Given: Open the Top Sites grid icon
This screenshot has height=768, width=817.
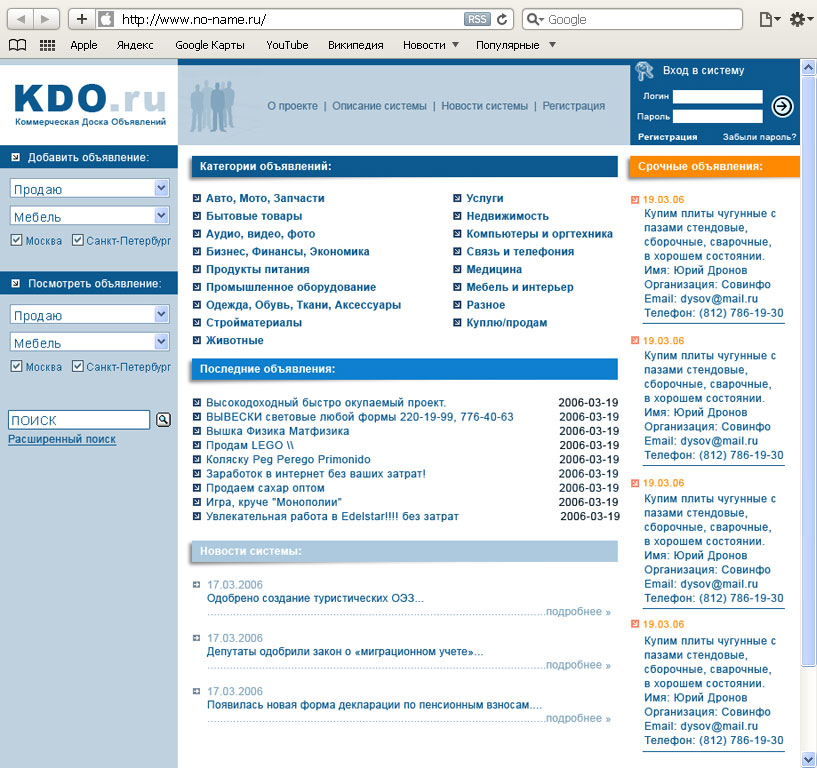Looking at the screenshot, I should pyautogui.click(x=47, y=45).
